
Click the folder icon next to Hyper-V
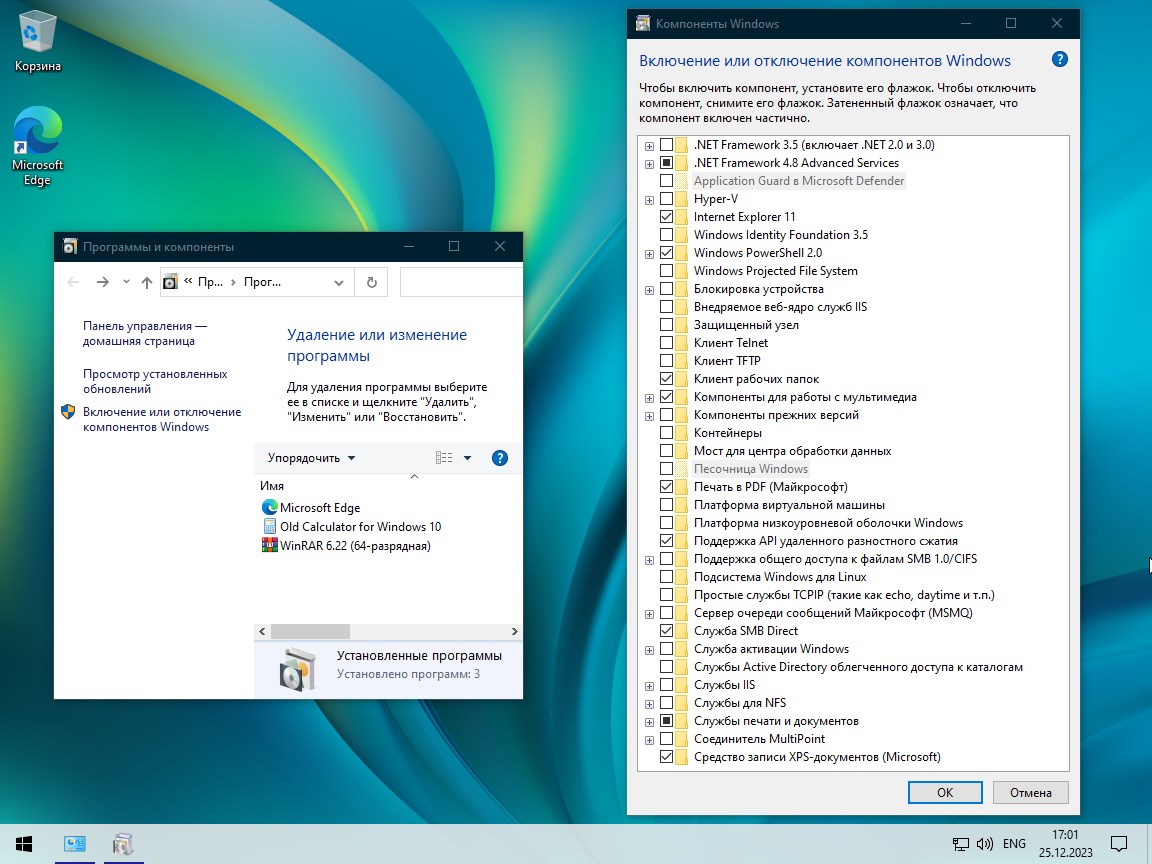(x=682, y=199)
